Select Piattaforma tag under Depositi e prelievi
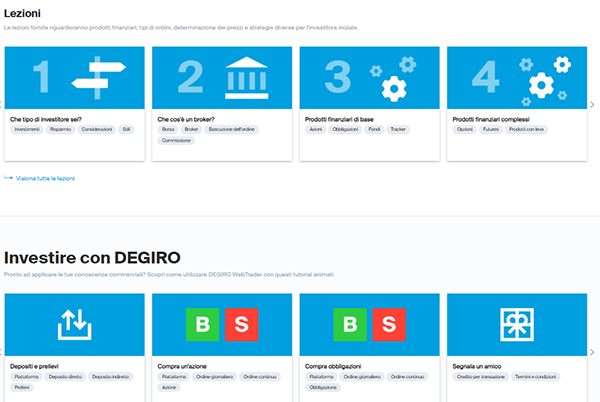 pyautogui.click(x=26, y=377)
